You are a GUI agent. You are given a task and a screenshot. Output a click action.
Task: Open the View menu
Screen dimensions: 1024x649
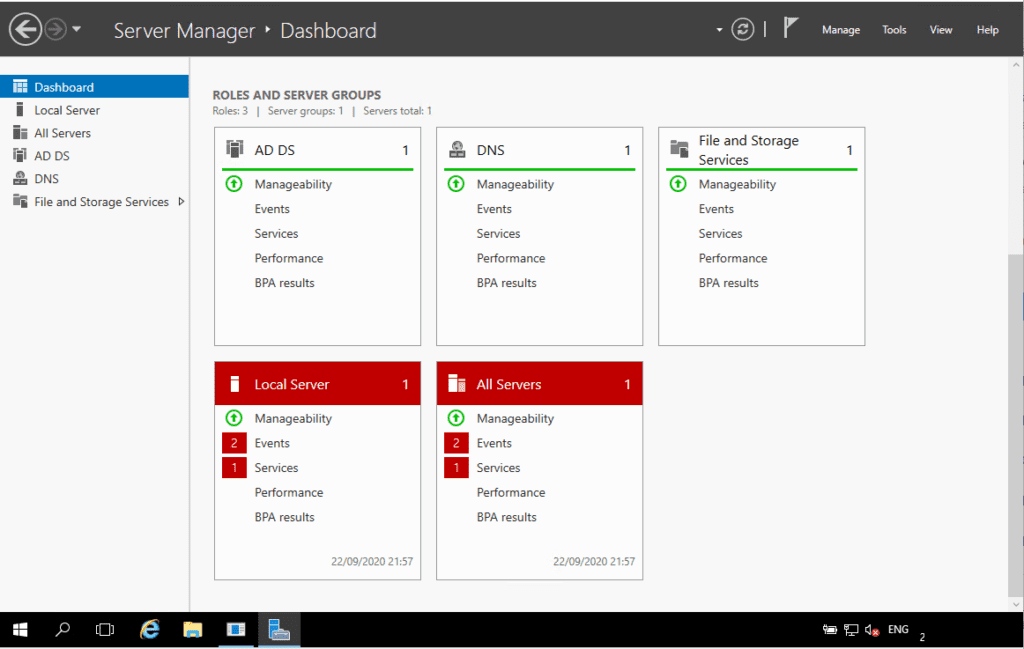(941, 30)
